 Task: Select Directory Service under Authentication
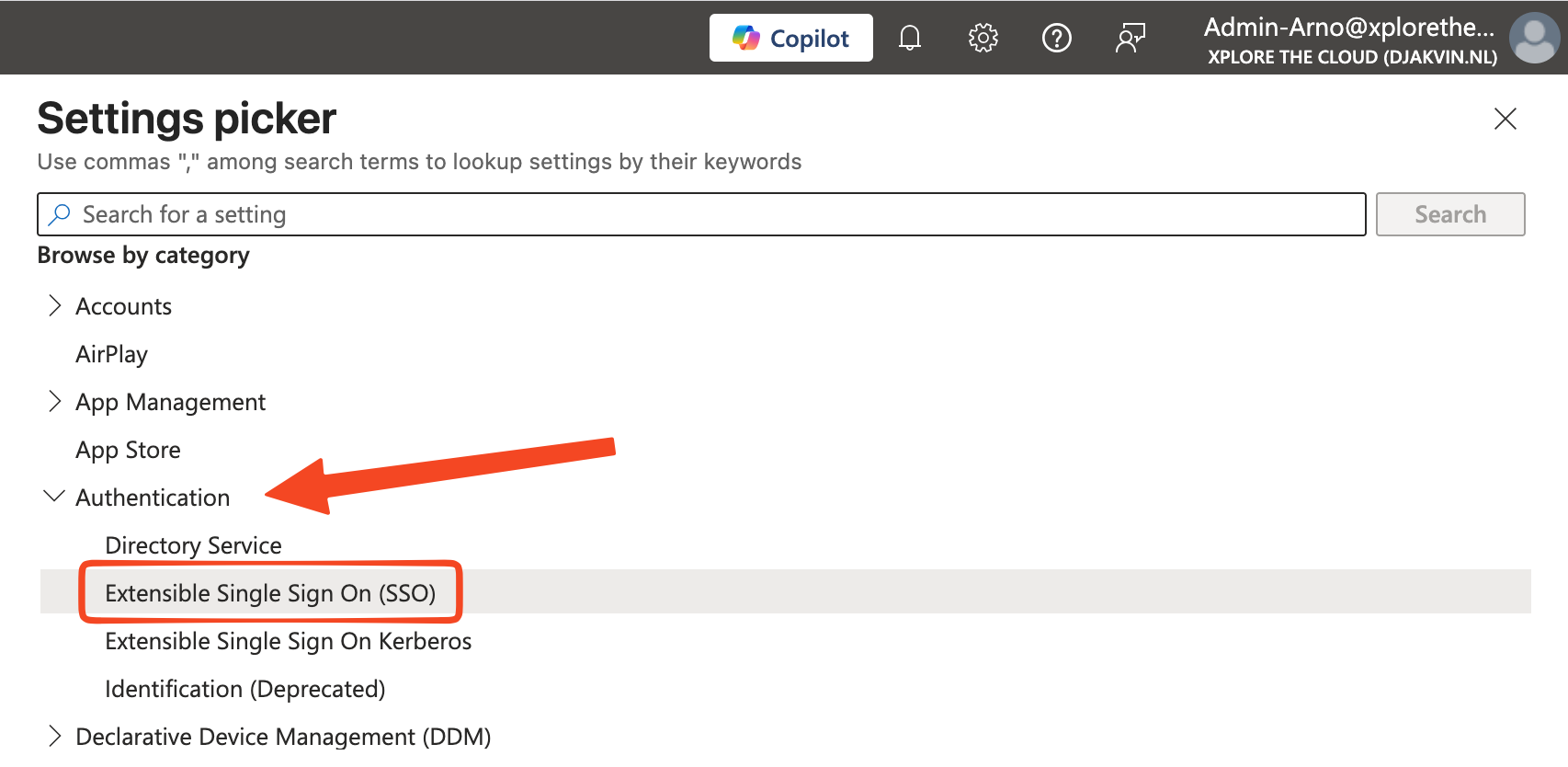(193, 545)
